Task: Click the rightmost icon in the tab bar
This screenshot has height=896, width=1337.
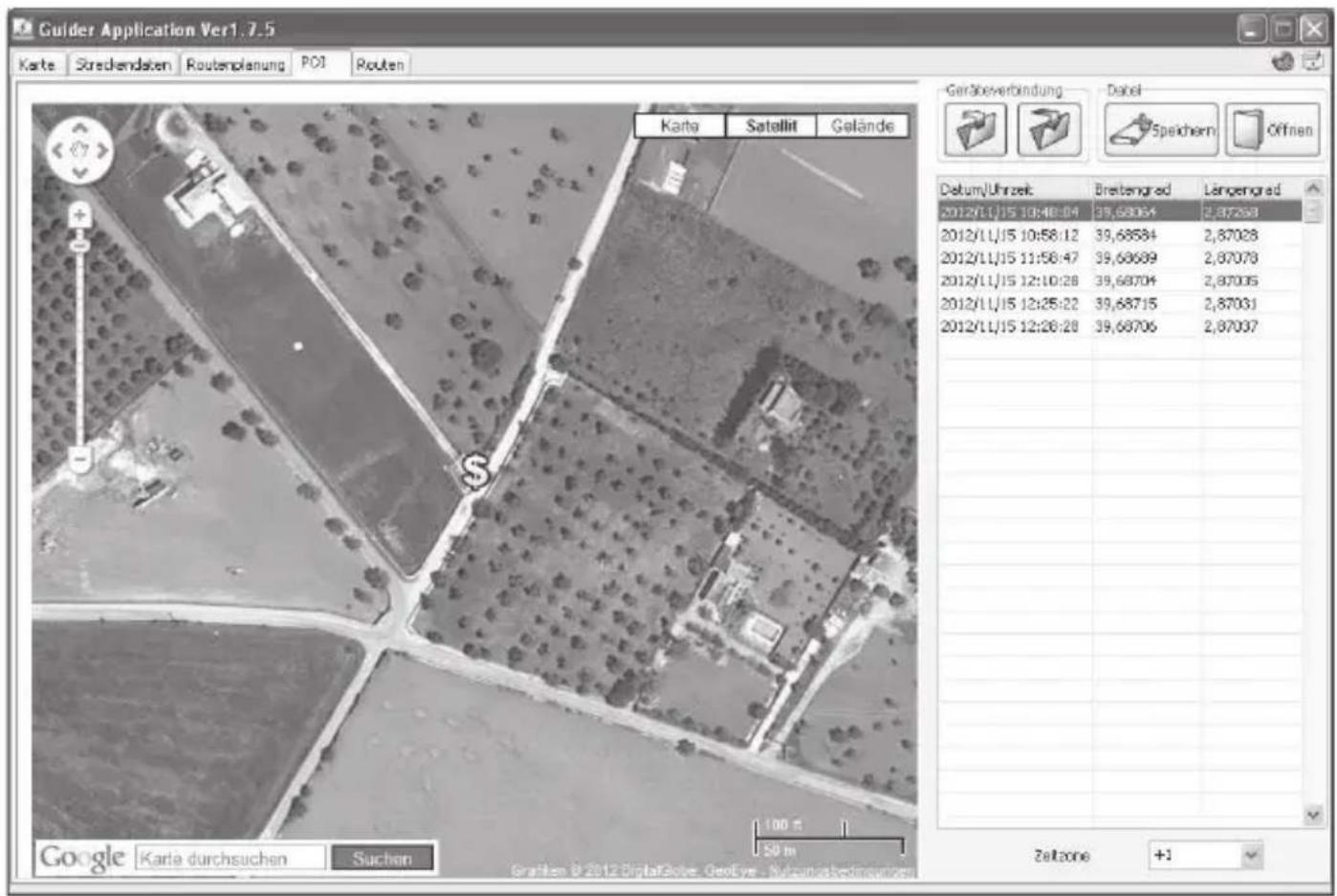Action: point(1313,62)
